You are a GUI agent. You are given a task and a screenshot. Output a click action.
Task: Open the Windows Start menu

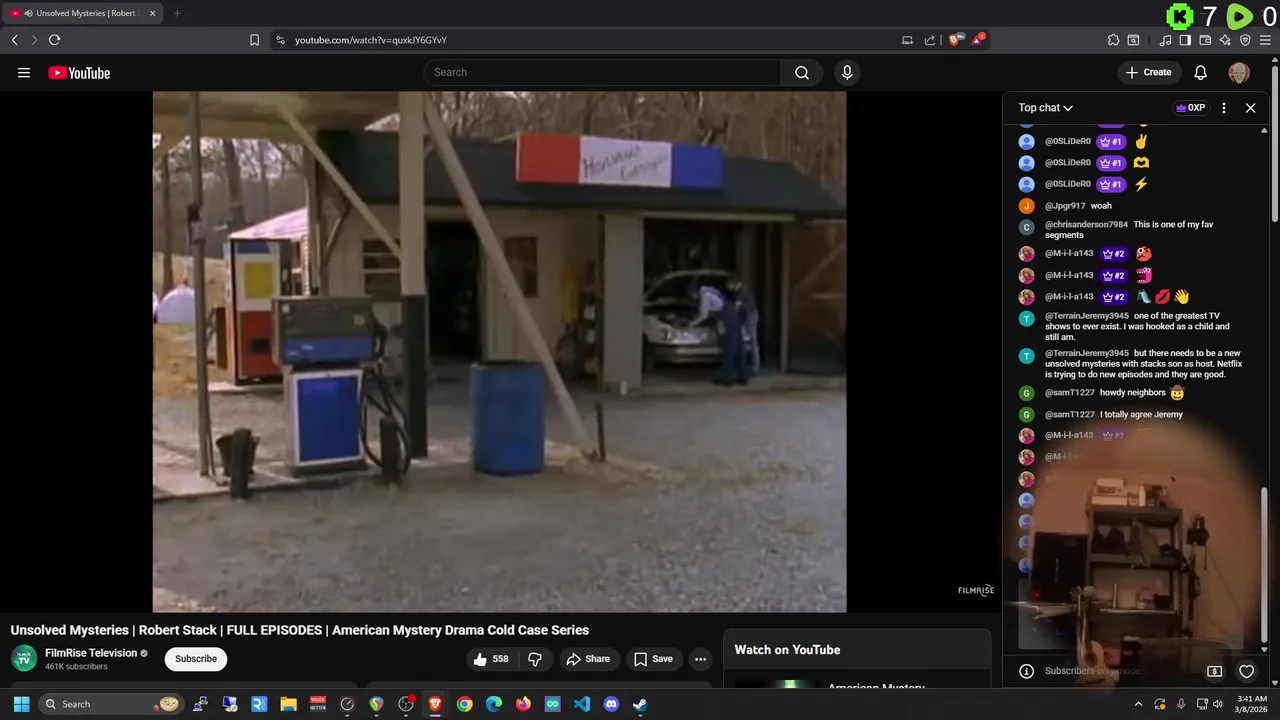click(x=21, y=704)
